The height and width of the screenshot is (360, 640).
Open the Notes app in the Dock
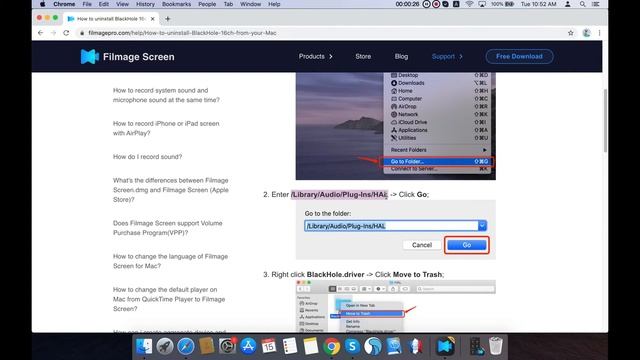tap(311, 346)
